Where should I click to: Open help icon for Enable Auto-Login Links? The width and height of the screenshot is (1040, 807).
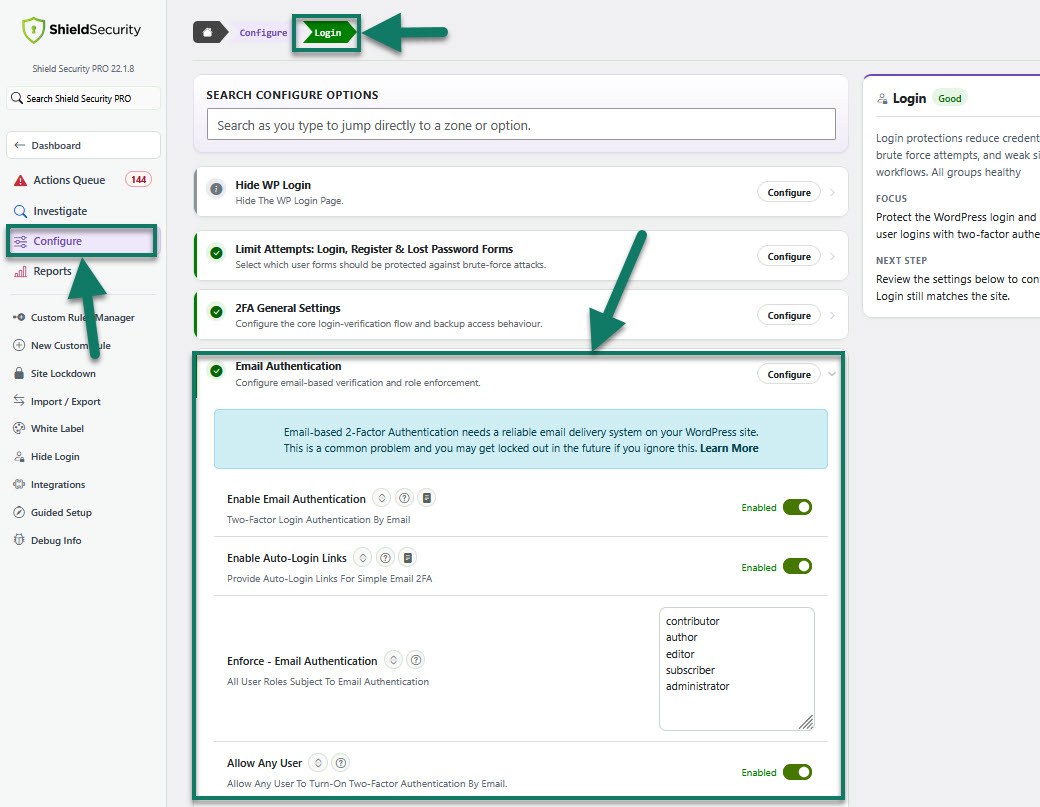[385, 558]
